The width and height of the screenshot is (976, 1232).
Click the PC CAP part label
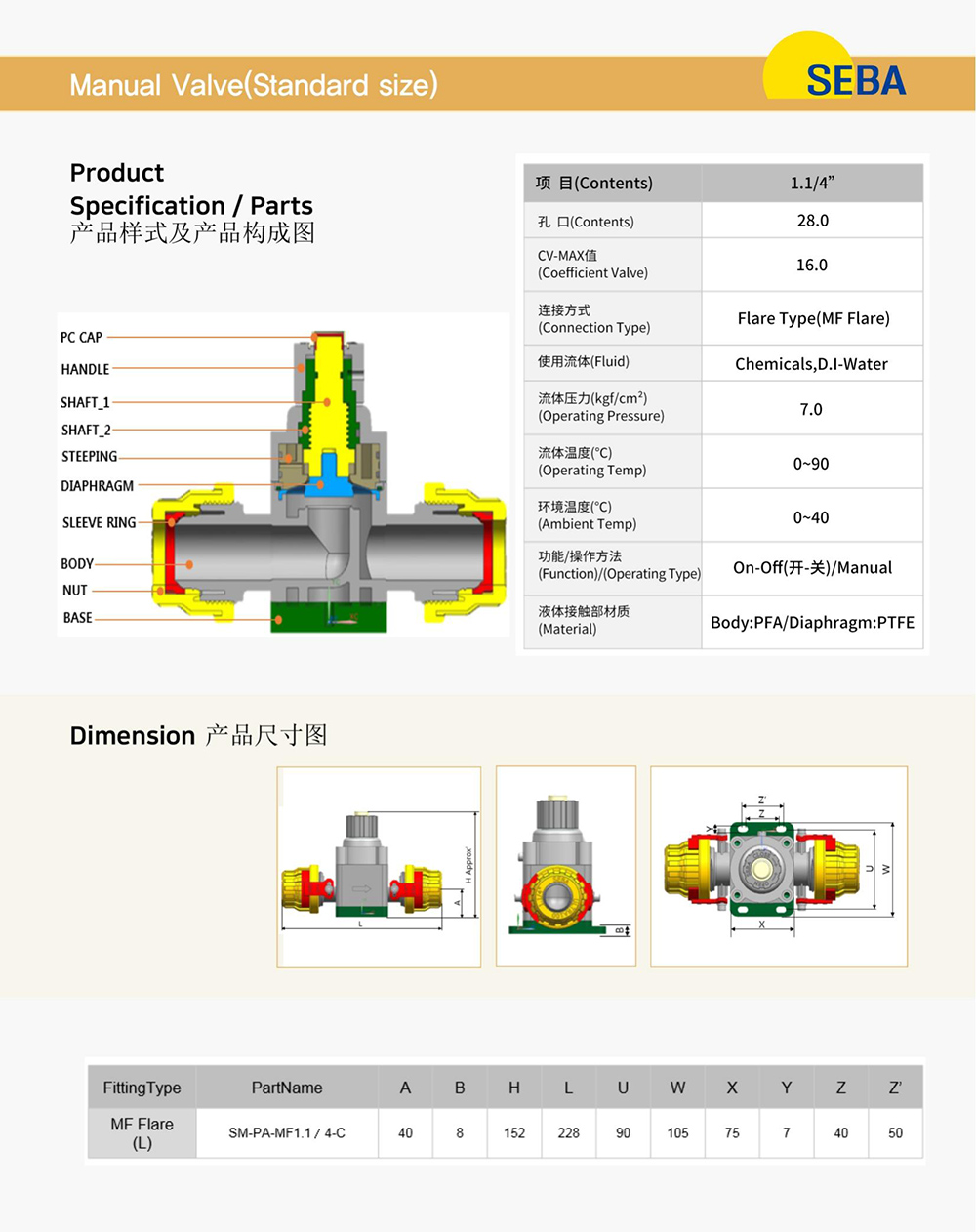click(81, 337)
